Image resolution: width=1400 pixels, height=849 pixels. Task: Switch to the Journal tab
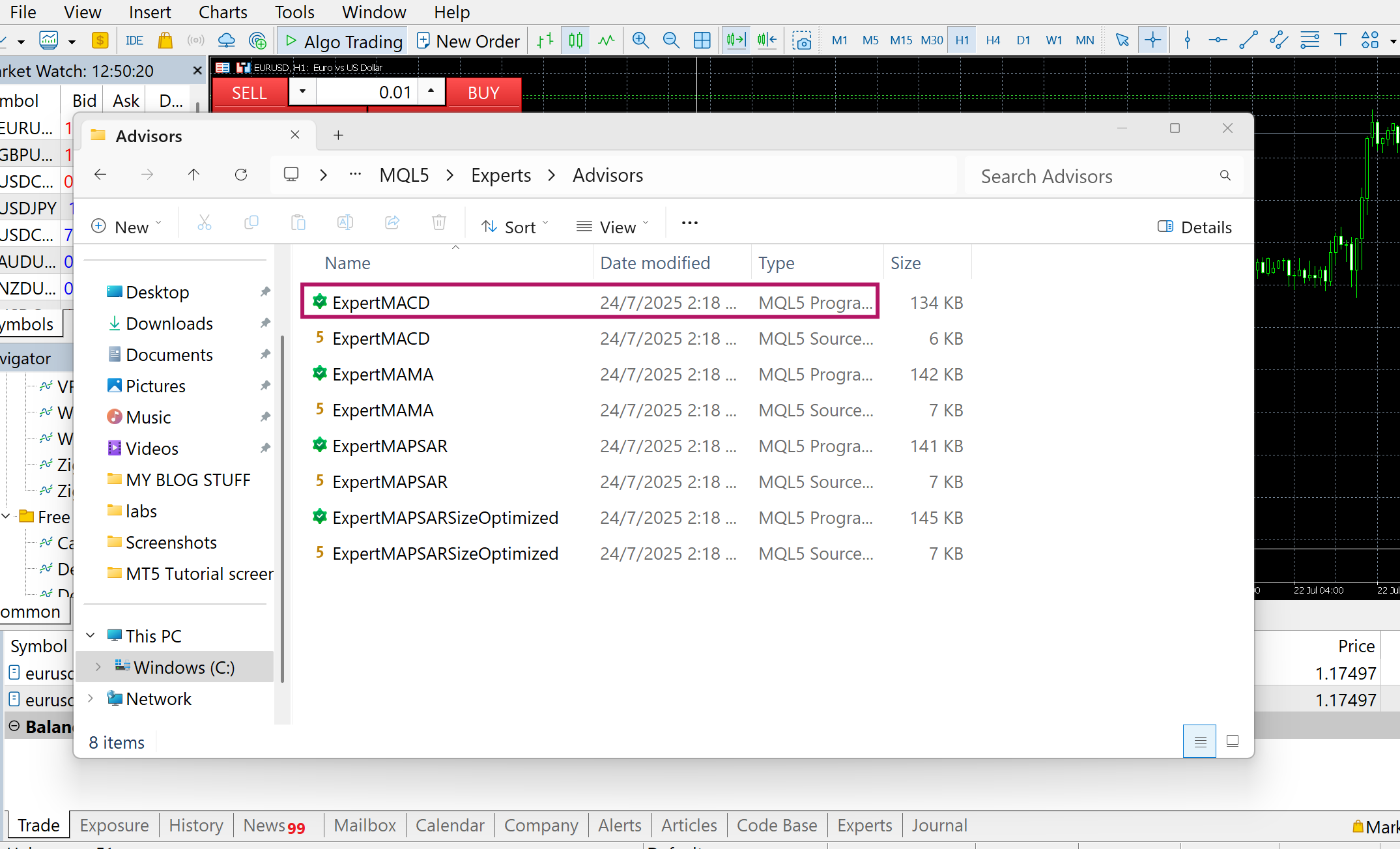pyautogui.click(x=939, y=825)
